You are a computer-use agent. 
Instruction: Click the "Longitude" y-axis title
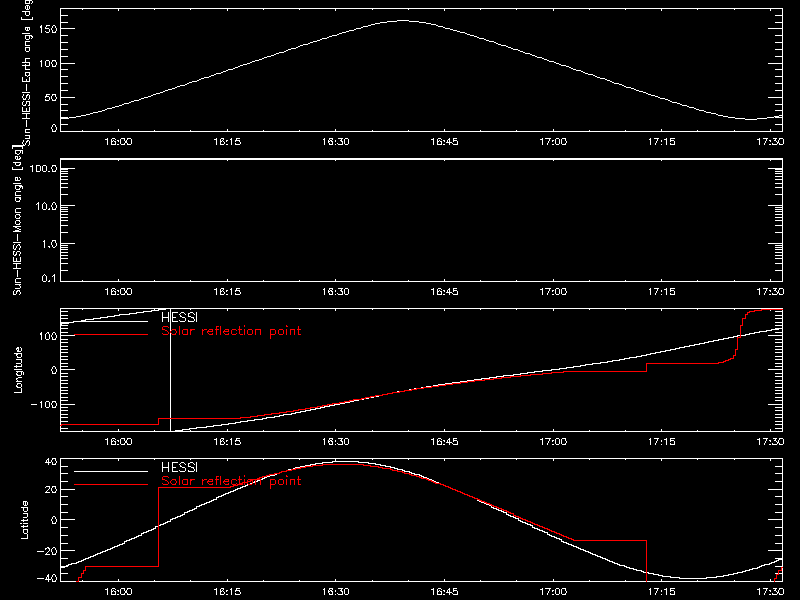(18, 370)
